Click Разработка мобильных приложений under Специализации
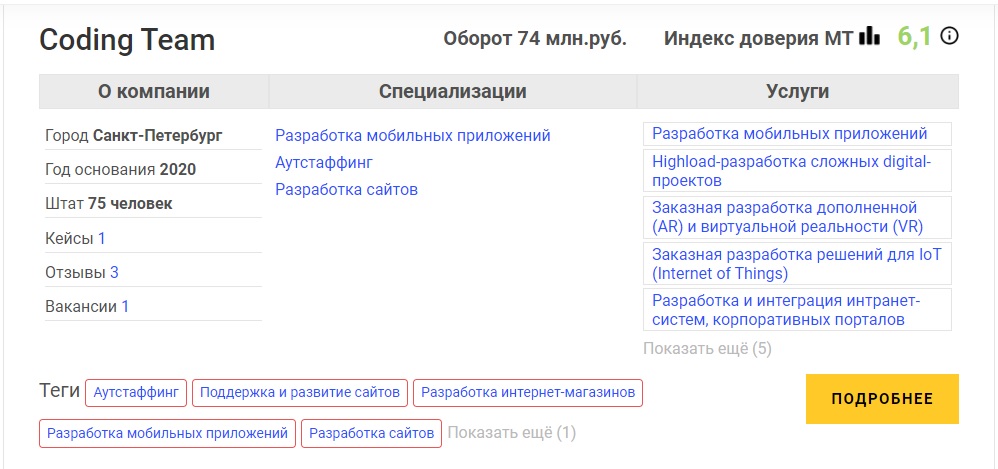This screenshot has width=998, height=469. [x=412, y=135]
